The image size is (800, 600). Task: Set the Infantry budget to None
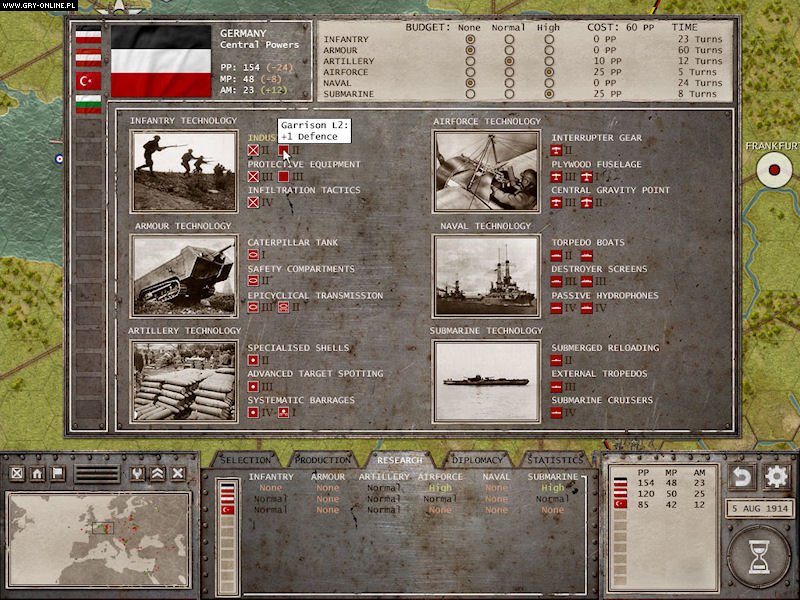coord(470,39)
